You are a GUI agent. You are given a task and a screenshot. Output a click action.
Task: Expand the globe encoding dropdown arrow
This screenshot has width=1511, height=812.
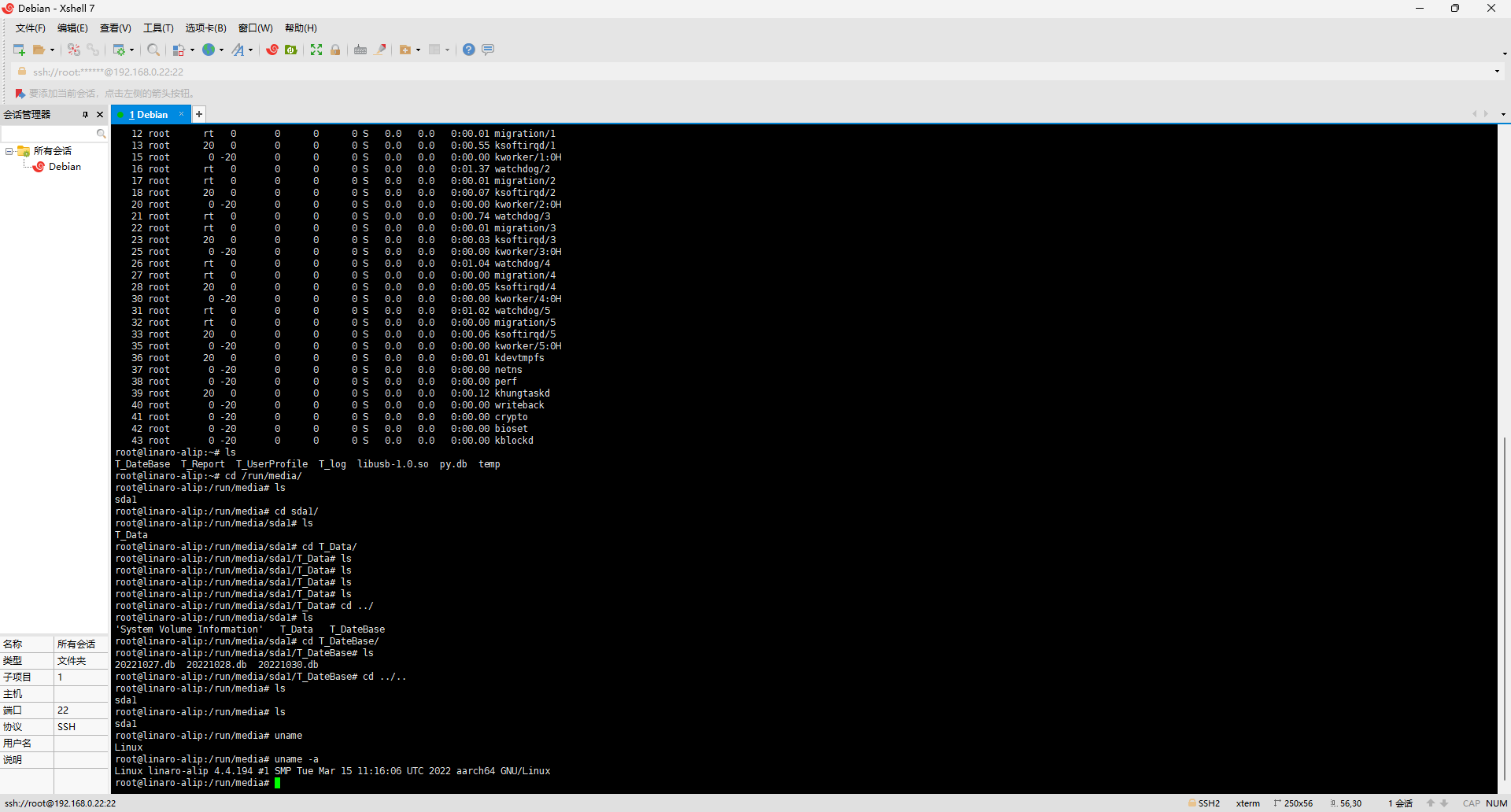[221, 50]
